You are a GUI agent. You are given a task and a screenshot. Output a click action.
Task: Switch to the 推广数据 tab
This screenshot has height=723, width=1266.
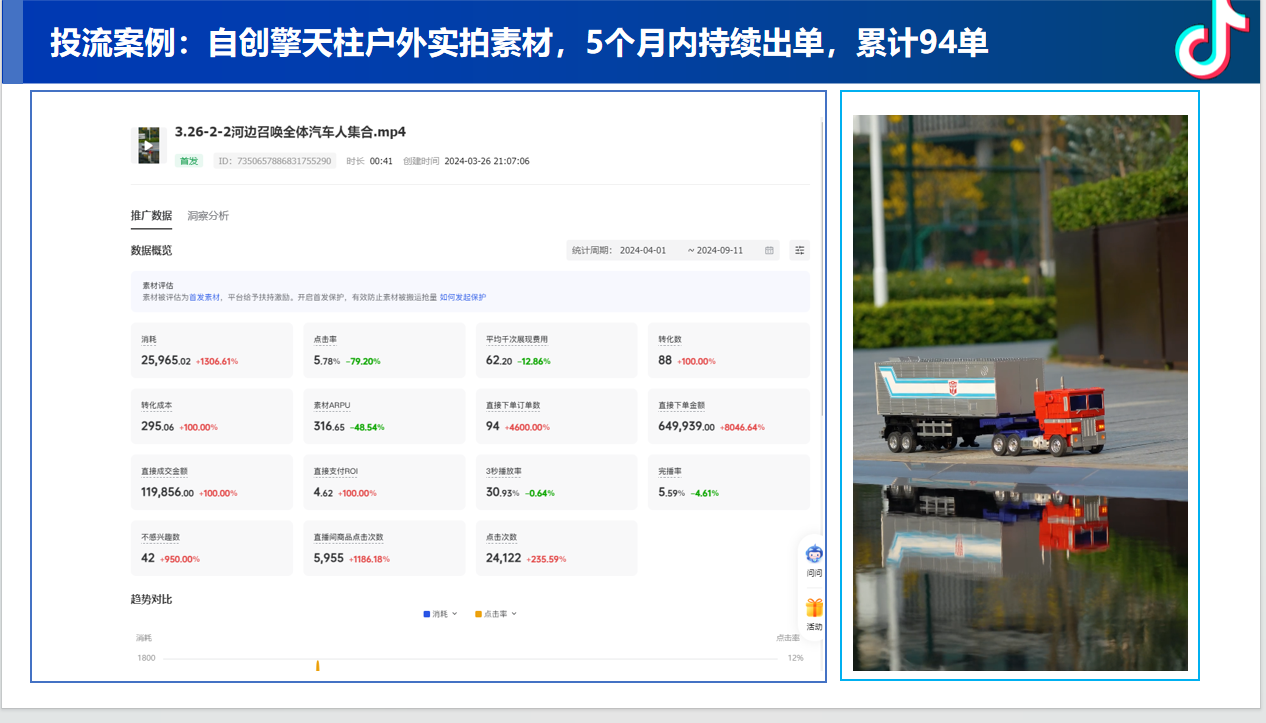tap(151, 215)
